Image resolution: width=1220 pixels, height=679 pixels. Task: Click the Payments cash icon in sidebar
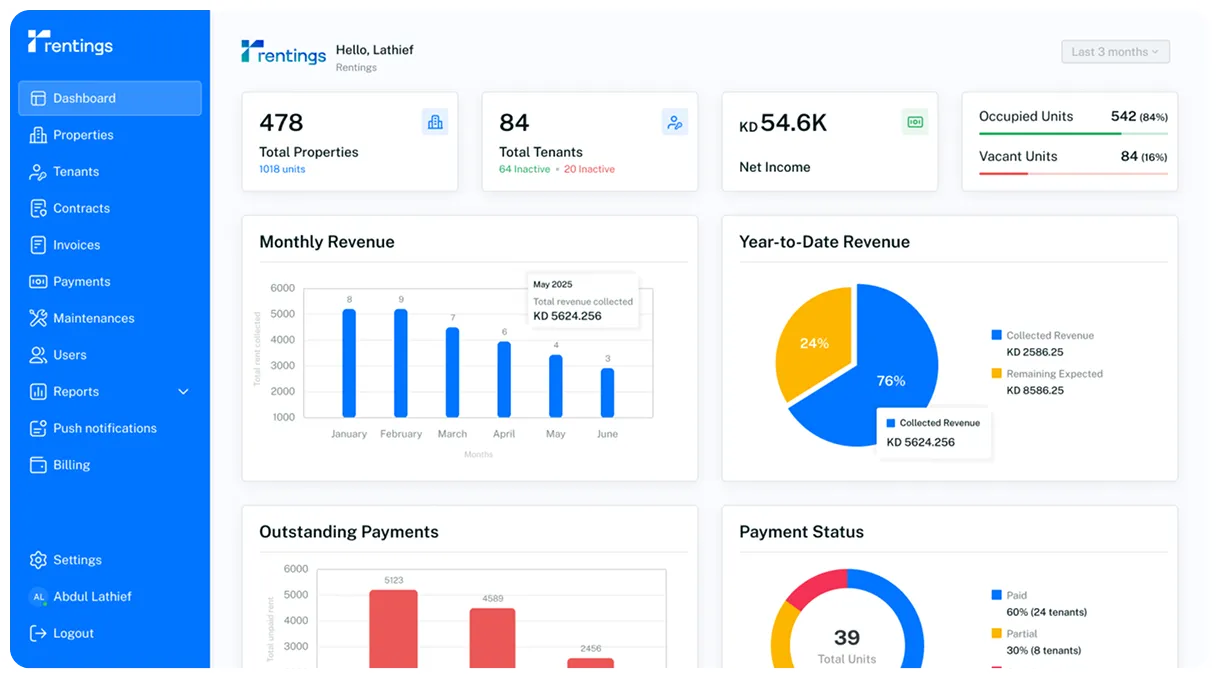(38, 282)
